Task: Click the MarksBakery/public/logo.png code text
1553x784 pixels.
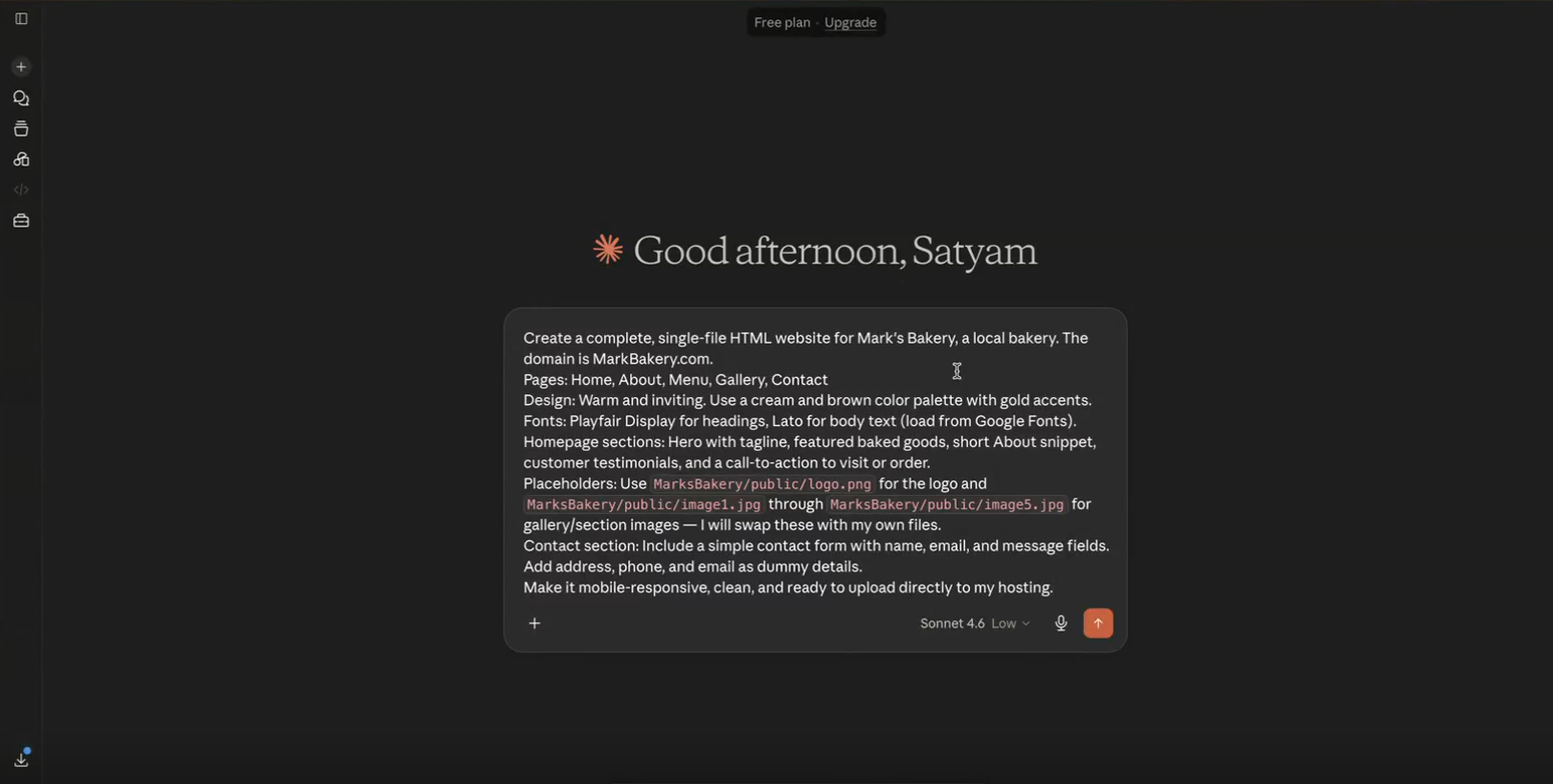Action: (x=762, y=484)
